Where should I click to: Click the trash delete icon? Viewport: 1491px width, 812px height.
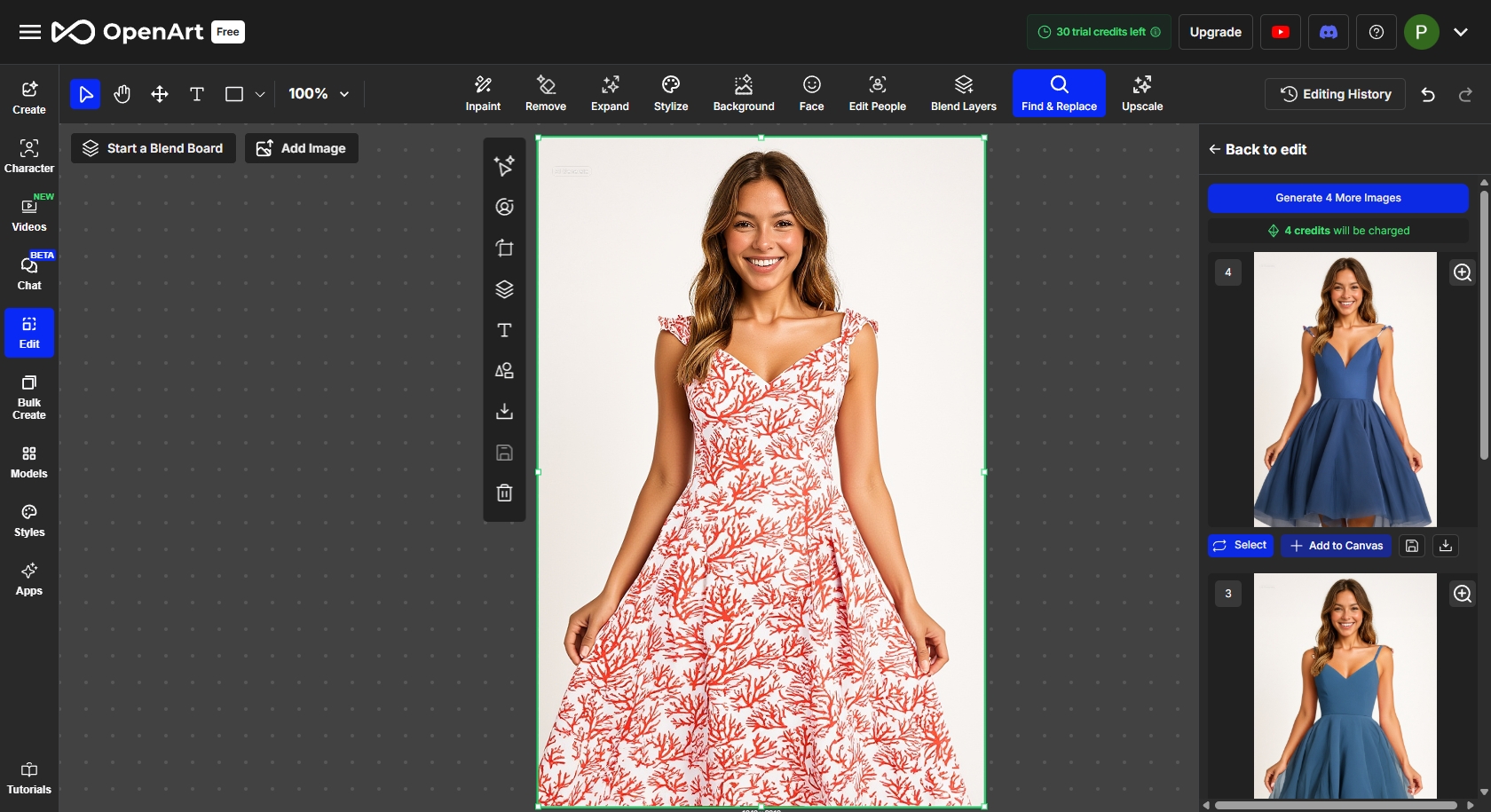click(x=504, y=493)
